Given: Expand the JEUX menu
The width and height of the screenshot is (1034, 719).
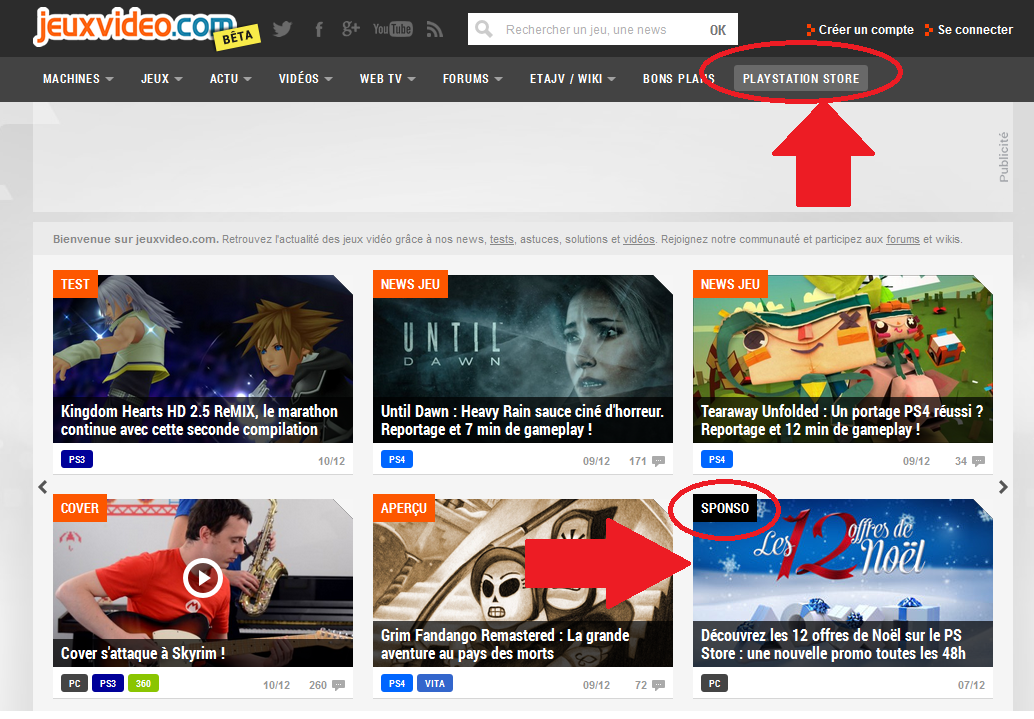Looking at the screenshot, I should (161, 78).
